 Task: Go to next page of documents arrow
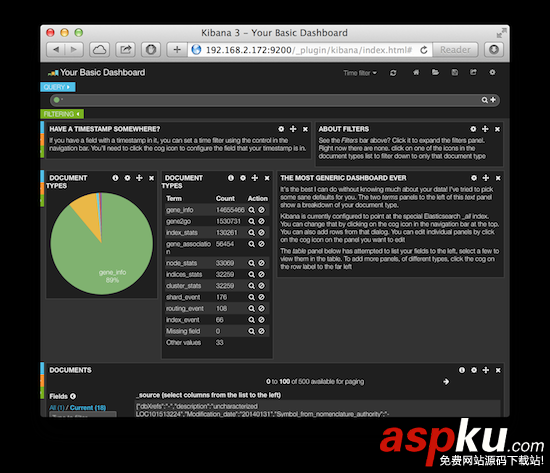tap(446, 381)
